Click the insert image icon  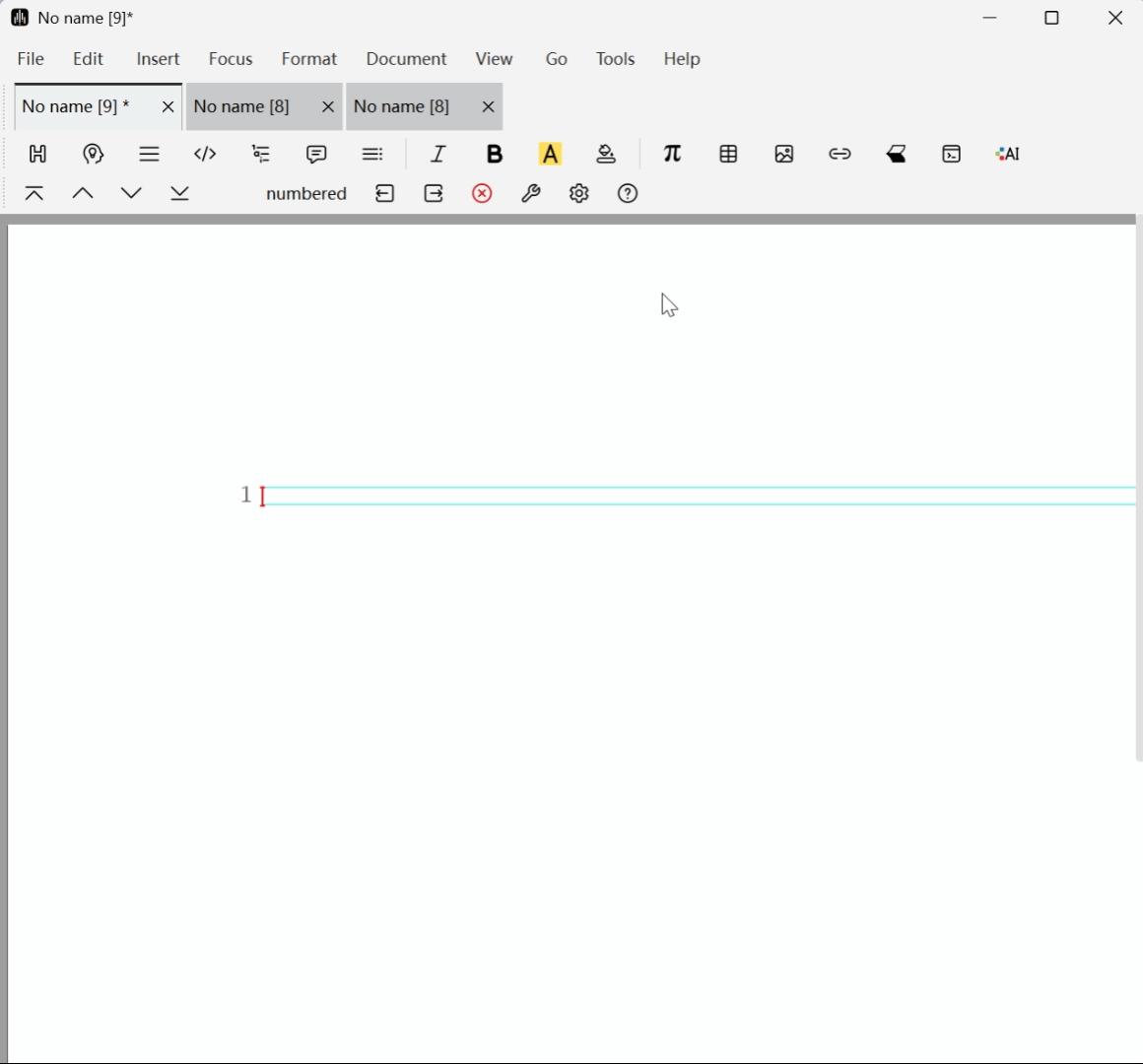coord(784,154)
